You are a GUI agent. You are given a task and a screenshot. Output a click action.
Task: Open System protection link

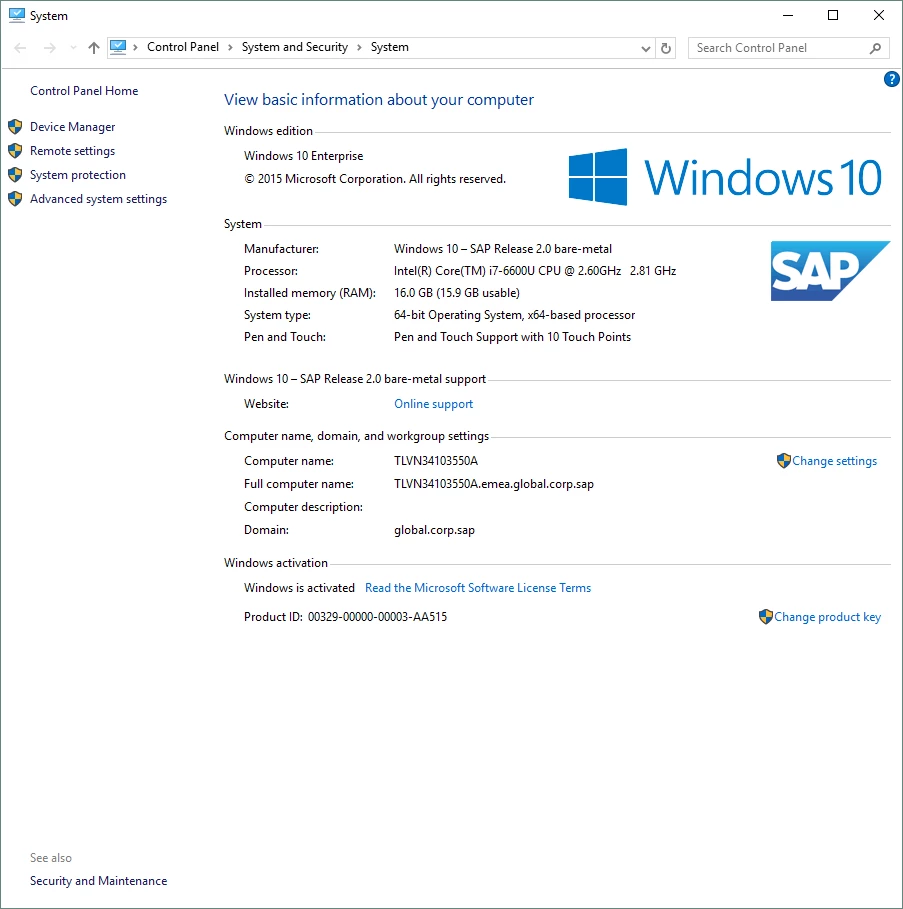click(x=78, y=175)
